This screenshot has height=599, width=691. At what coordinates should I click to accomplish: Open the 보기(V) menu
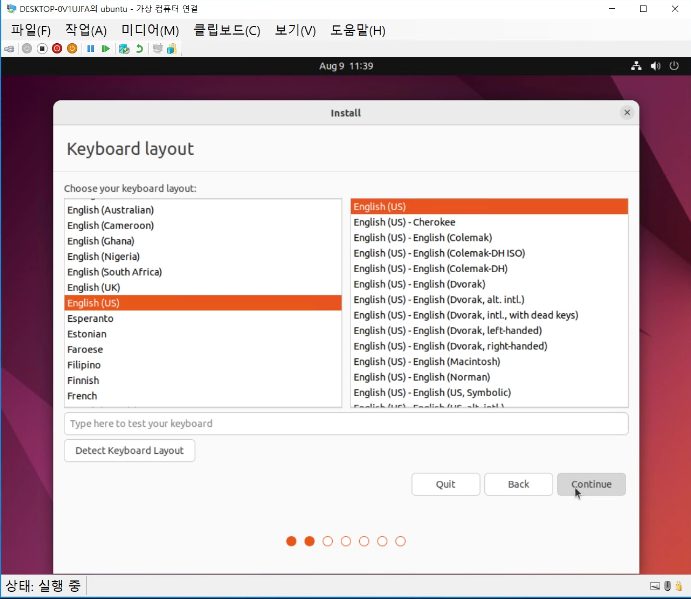(x=295, y=30)
